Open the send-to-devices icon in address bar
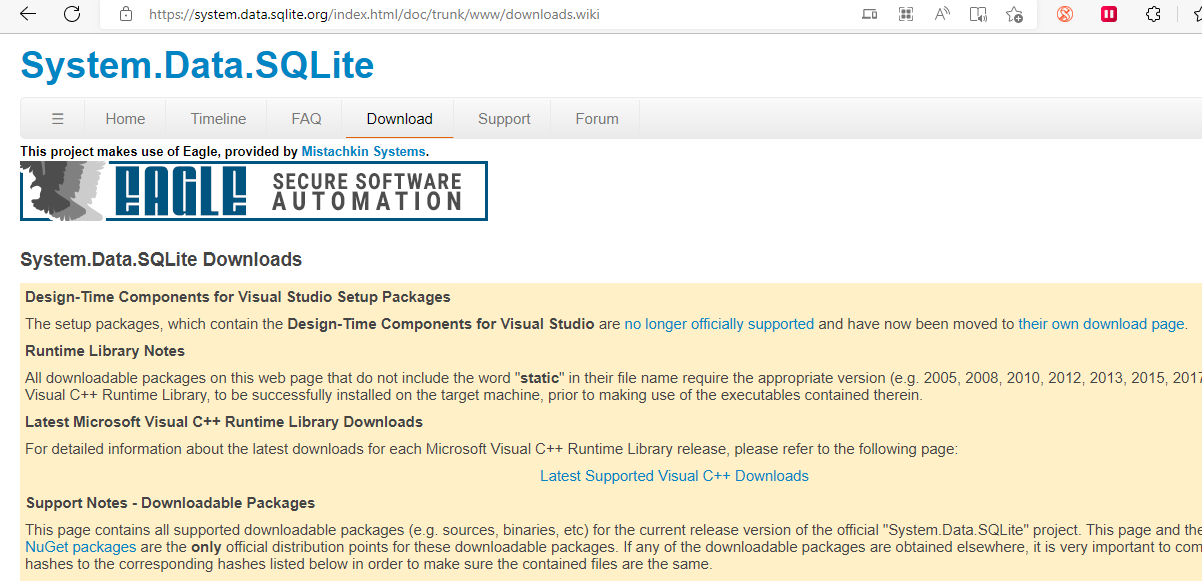Viewport: 1202px width, 581px height. (870, 14)
